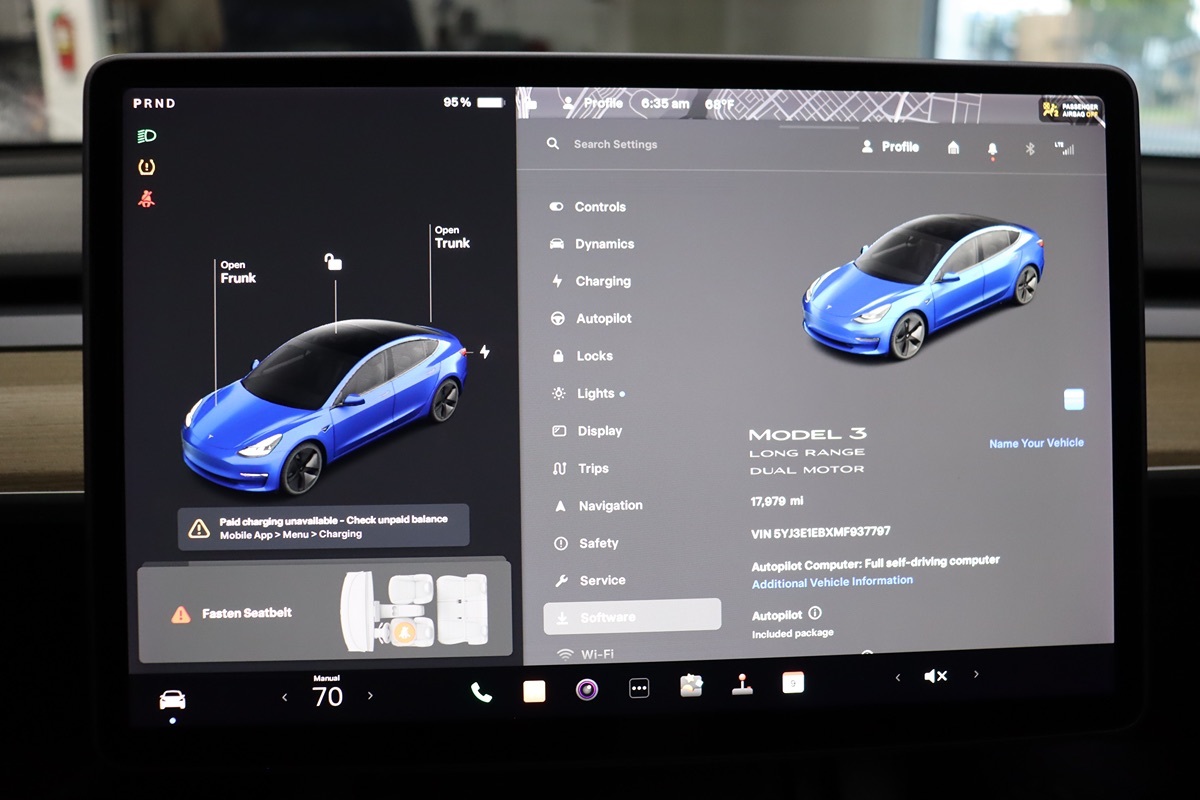Screen dimensions: 1200x800
Task: Tap the 95% battery percentage
Action: click(458, 102)
